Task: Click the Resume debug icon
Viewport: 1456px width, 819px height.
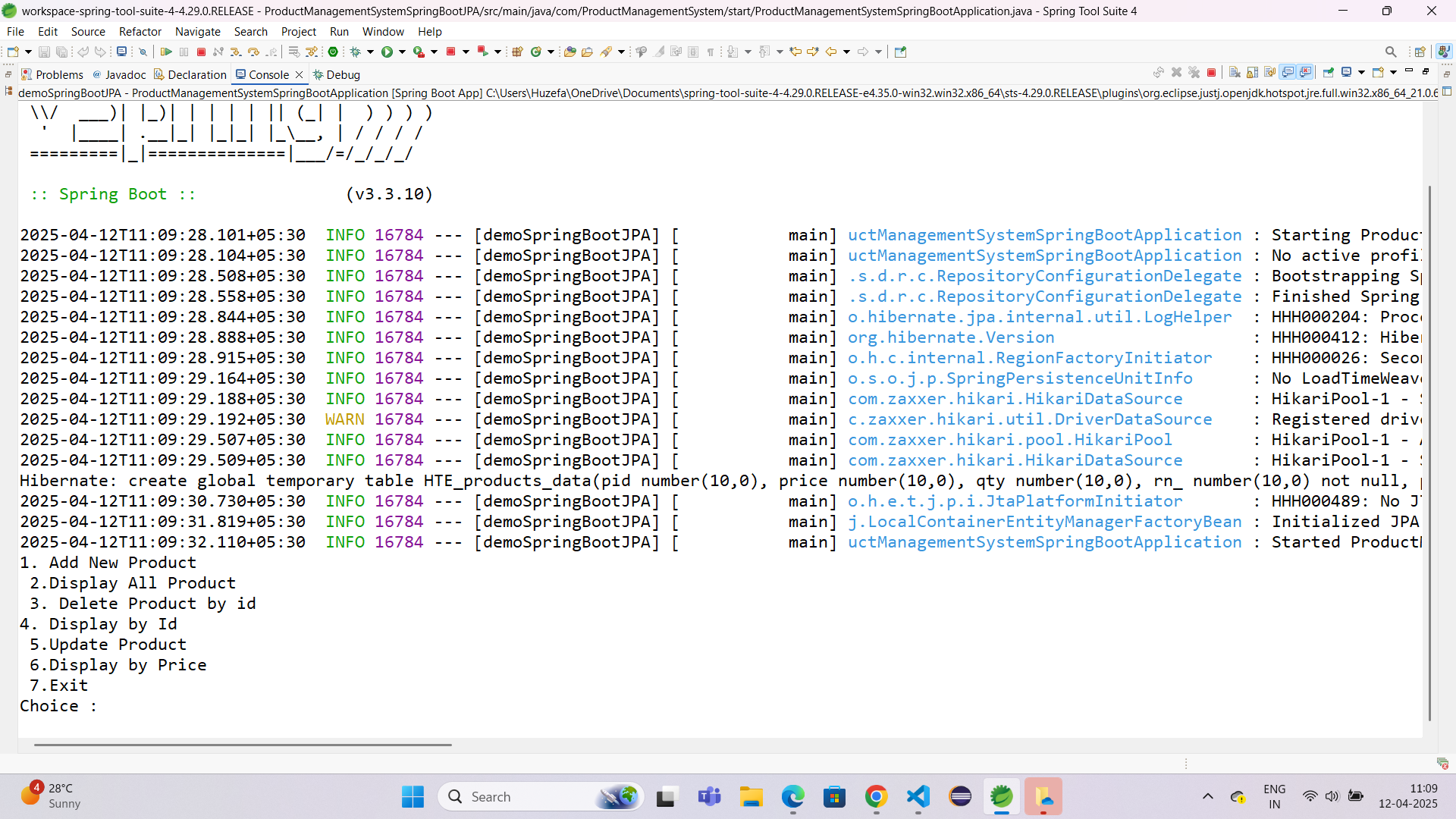Action: (166, 52)
